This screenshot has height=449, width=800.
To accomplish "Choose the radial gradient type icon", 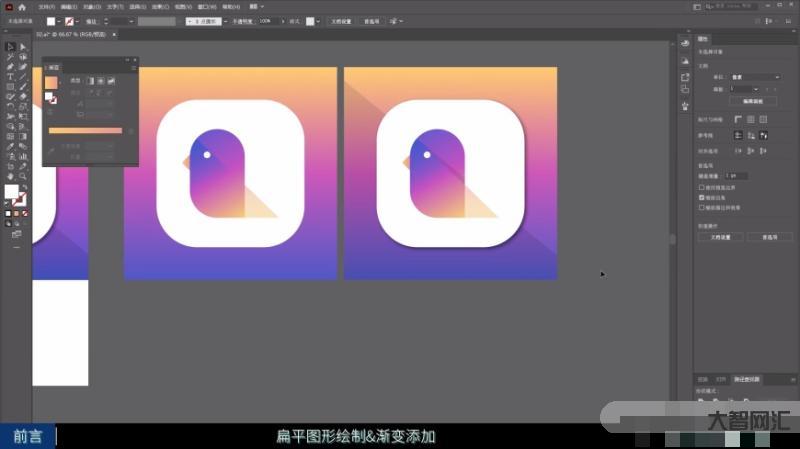I will click(x=100, y=81).
